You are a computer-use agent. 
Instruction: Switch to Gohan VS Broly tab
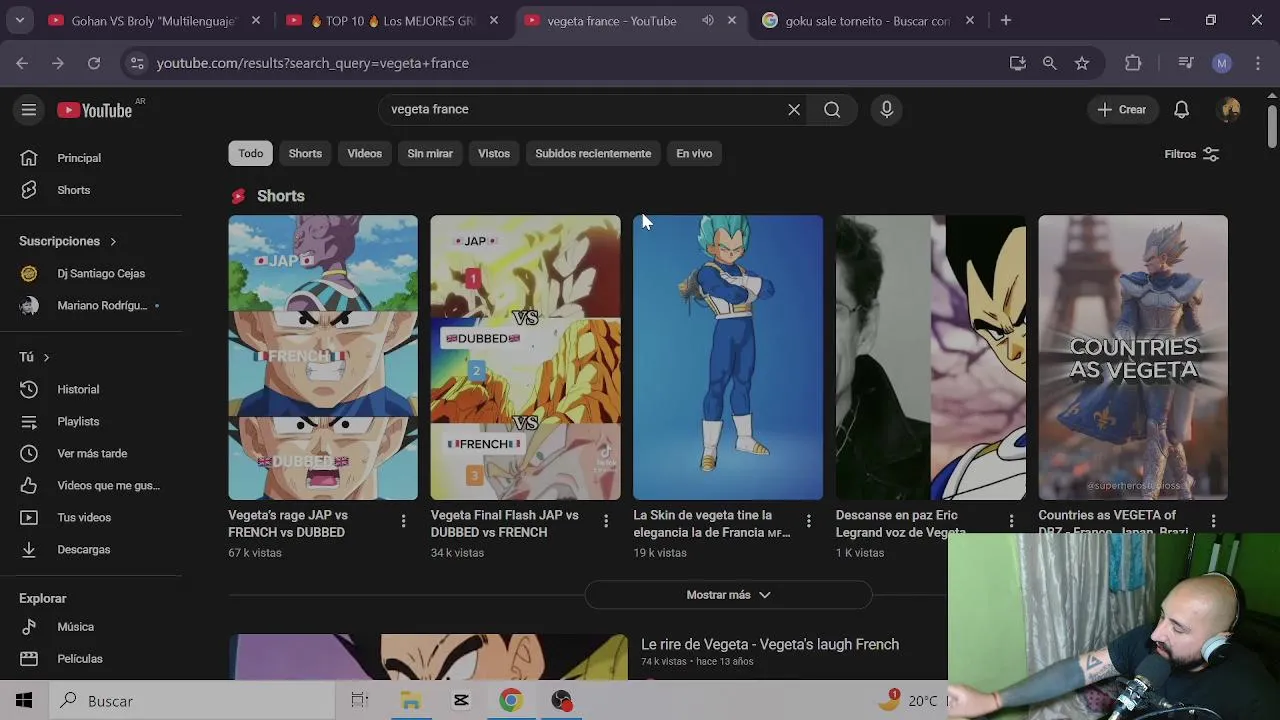155,20
